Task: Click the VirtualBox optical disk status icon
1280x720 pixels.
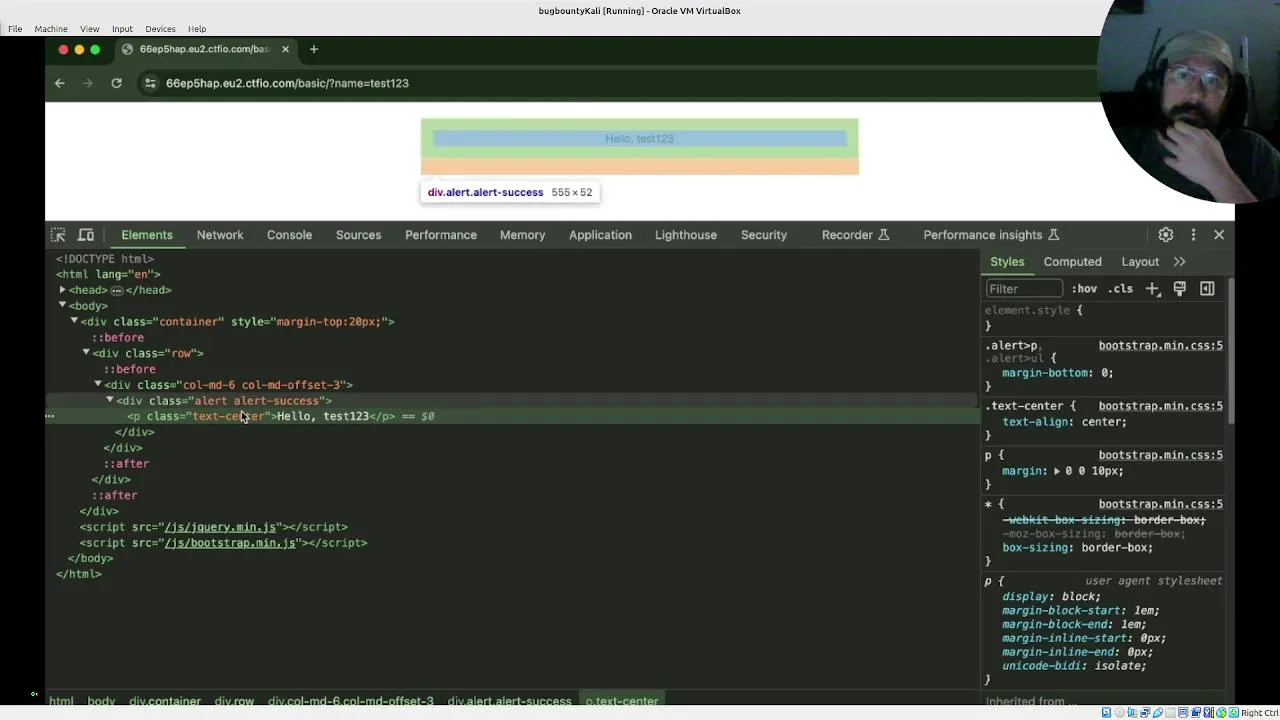Action: [1119, 713]
